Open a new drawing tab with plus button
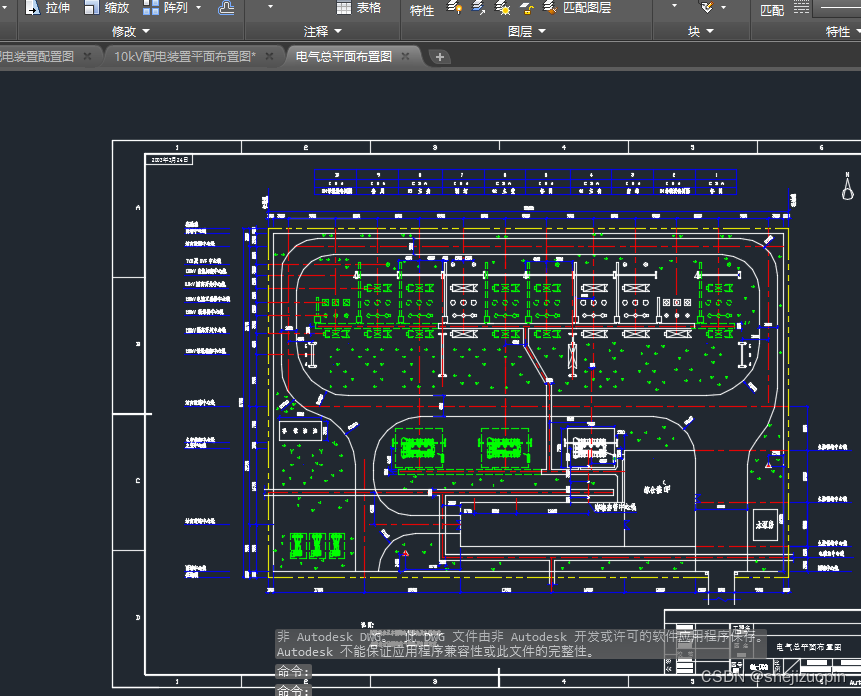Image resolution: width=861 pixels, height=696 pixels. pyautogui.click(x=439, y=57)
